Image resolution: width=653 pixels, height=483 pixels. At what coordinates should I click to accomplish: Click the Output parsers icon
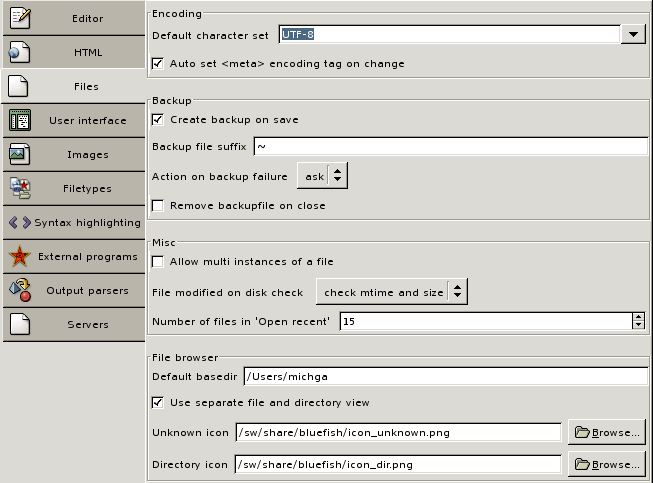(x=20, y=290)
